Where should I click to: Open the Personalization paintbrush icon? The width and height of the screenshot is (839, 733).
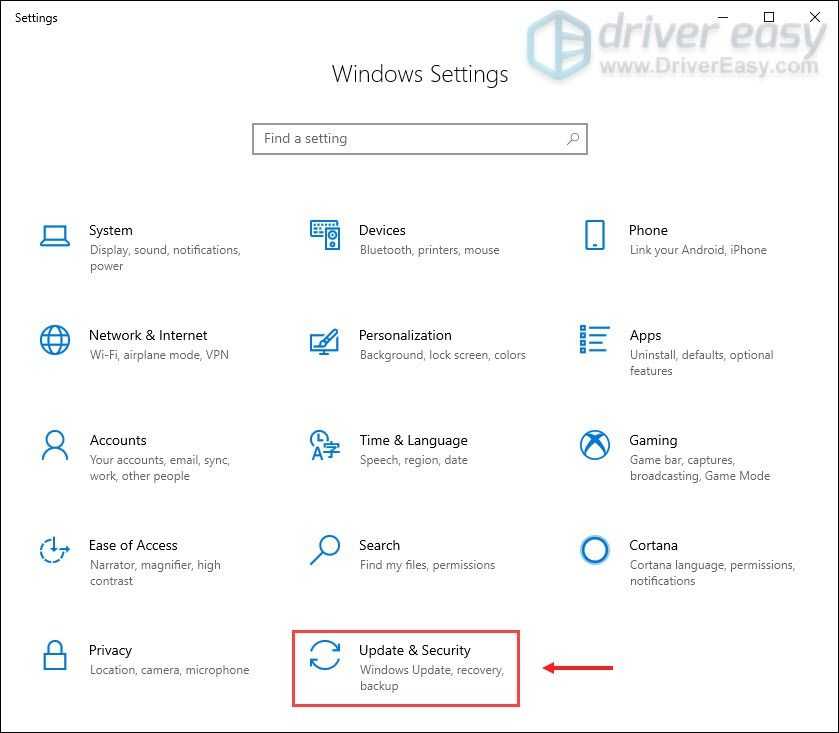[325, 340]
